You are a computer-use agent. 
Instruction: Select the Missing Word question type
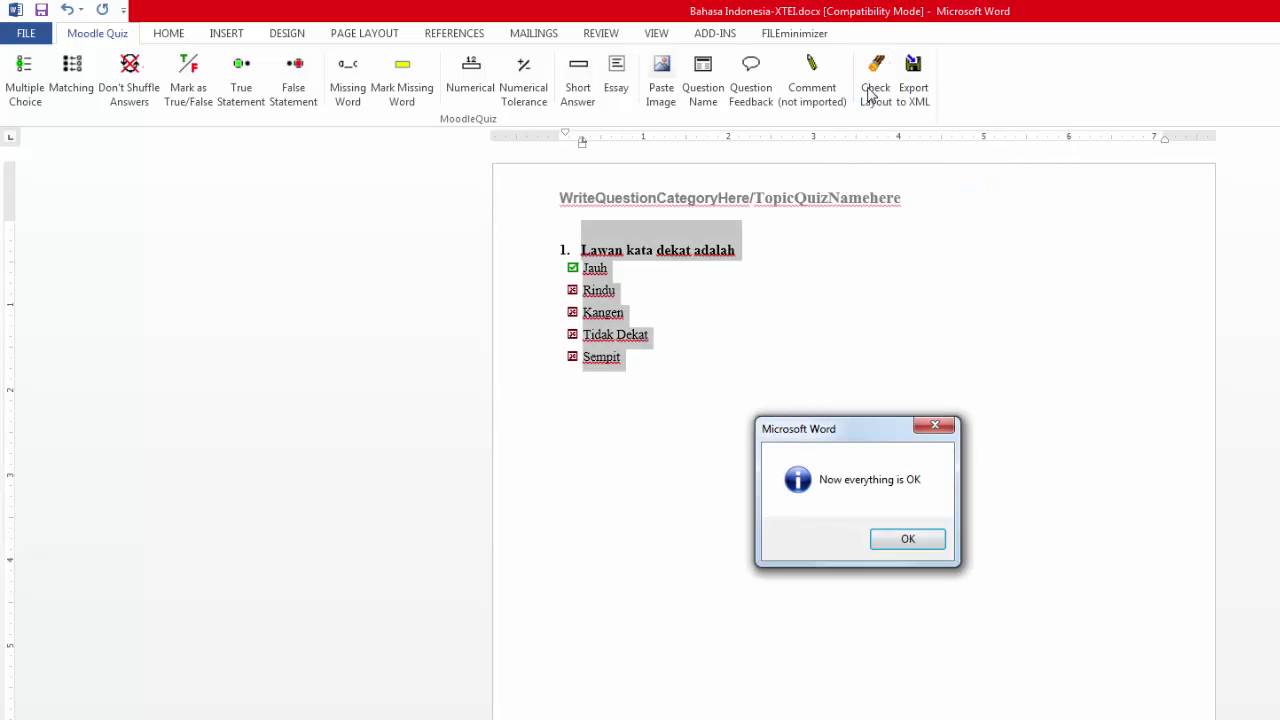348,80
